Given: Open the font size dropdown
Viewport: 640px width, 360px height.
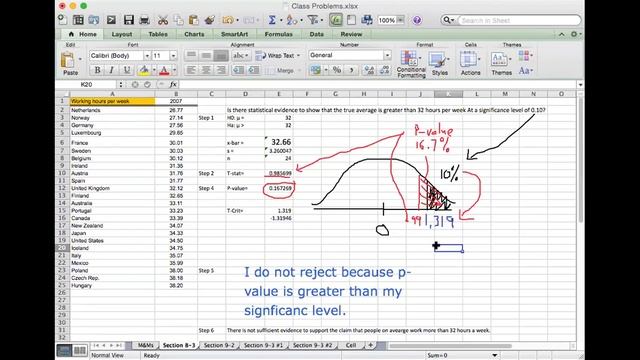Looking at the screenshot, I should pos(173,56).
